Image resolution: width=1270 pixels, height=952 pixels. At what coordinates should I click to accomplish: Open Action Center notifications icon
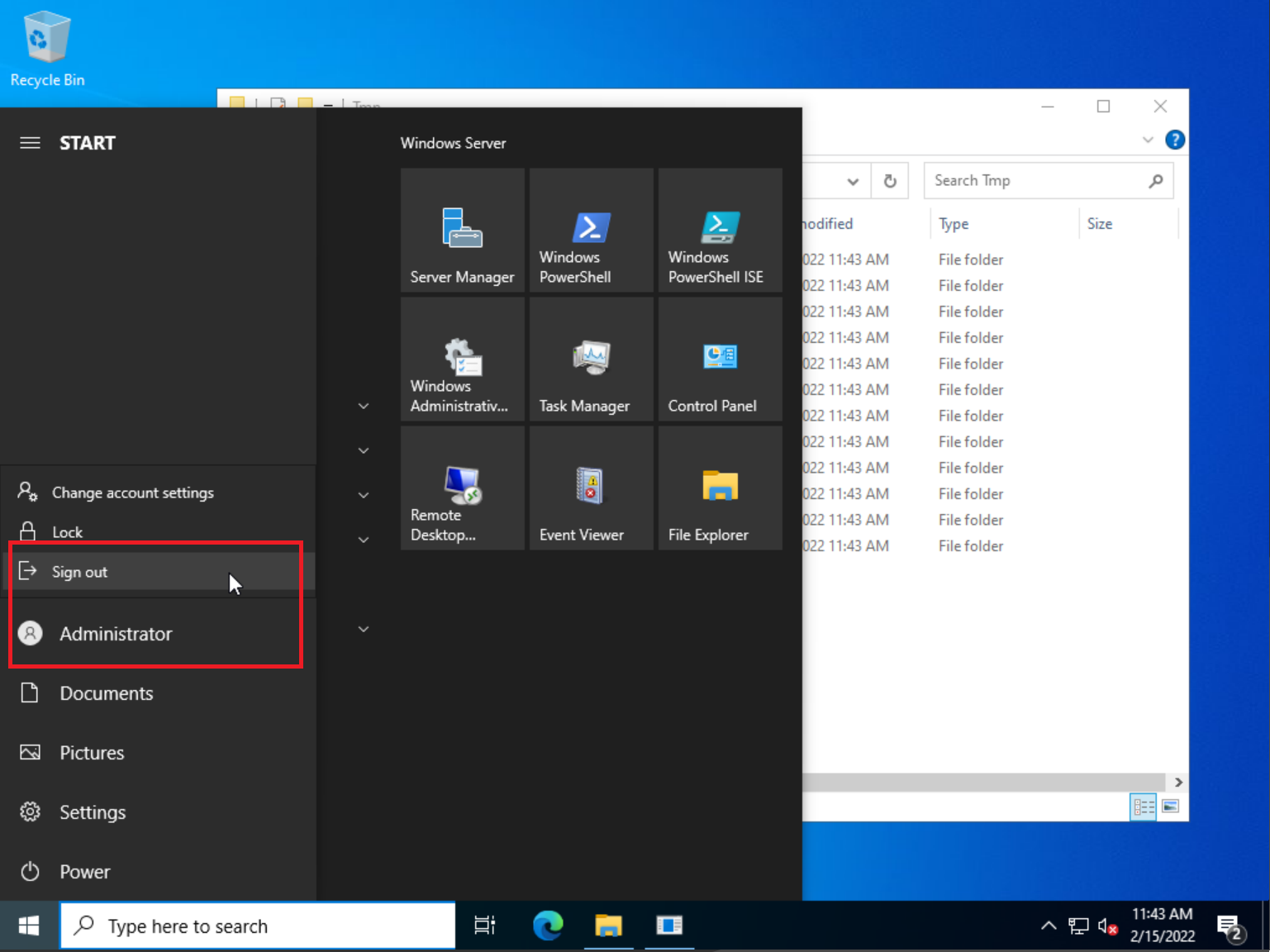point(1231,927)
